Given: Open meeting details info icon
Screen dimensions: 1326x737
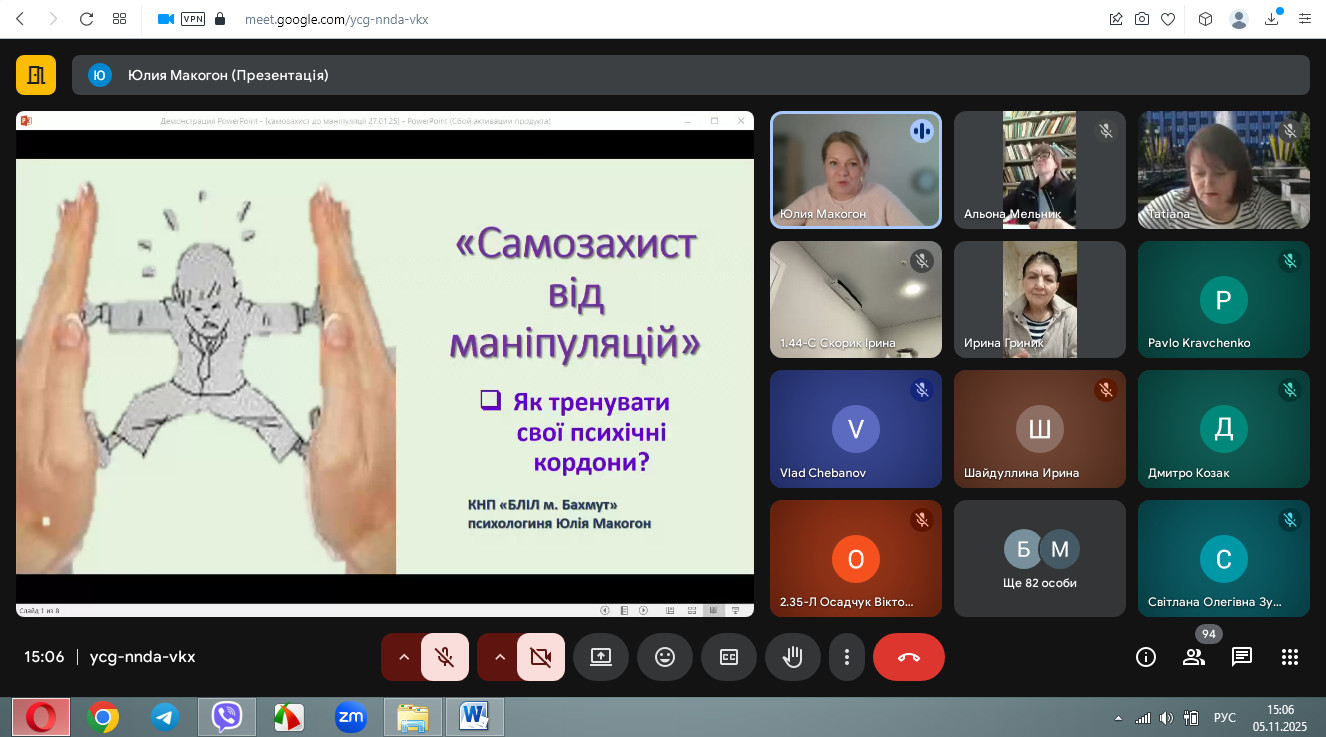Looking at the screenshot, I should (x=1146, y=657).
